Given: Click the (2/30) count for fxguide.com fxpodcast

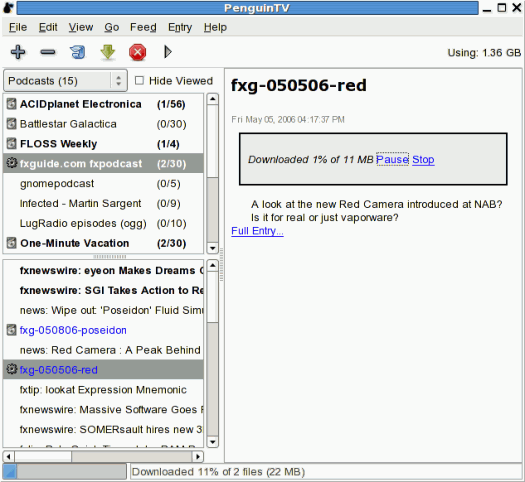Looking at the screenshot, I should 171,164.
